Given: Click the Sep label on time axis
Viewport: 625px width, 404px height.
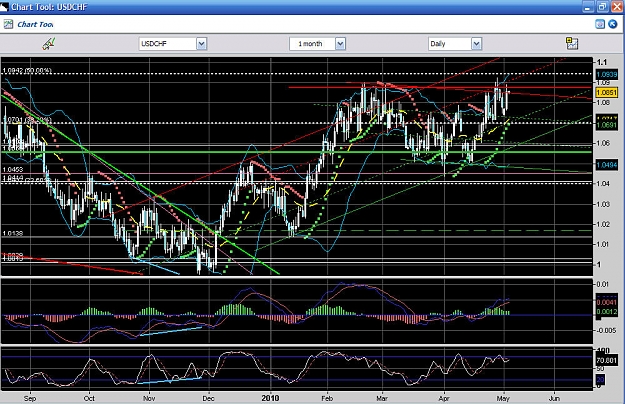Looking at the screenshot, I should pyautogui.click(x=30, y=398).
